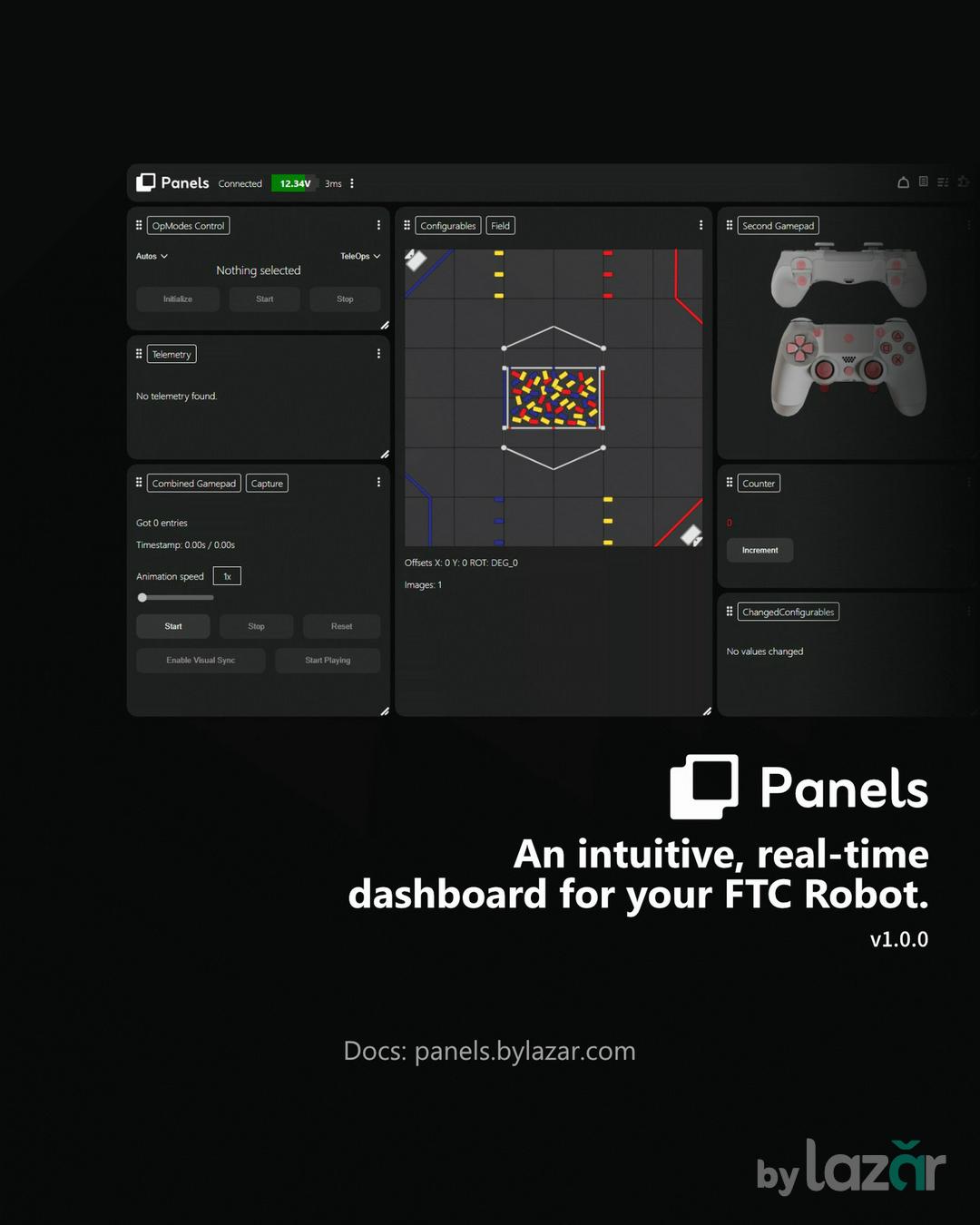The height and width of the screenshot is (1225, 980).
Task: Open the three-dot menu beside 3ms latency
Action: coord(352,183)
